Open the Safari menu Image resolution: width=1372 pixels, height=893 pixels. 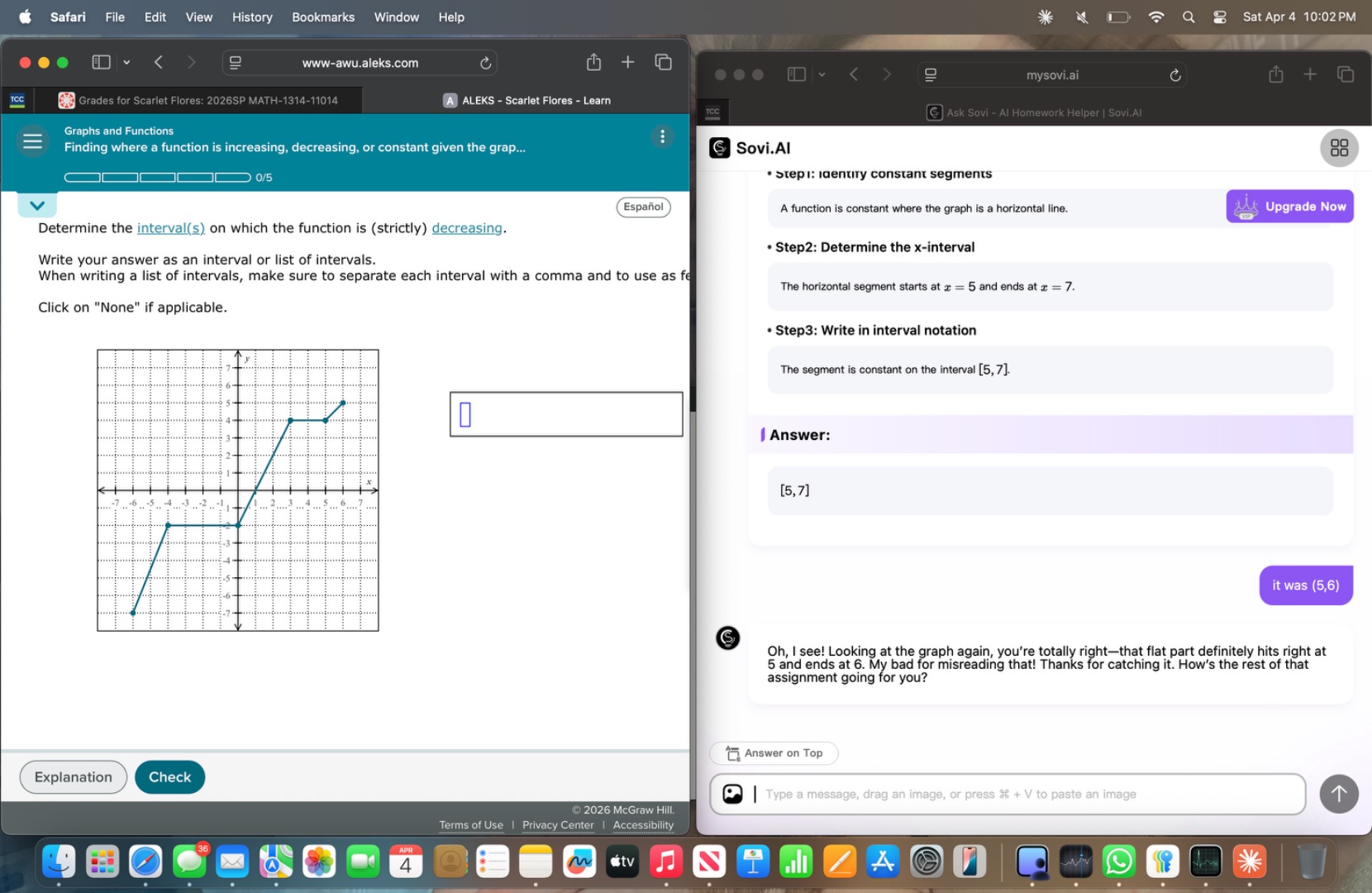[68, 17]
